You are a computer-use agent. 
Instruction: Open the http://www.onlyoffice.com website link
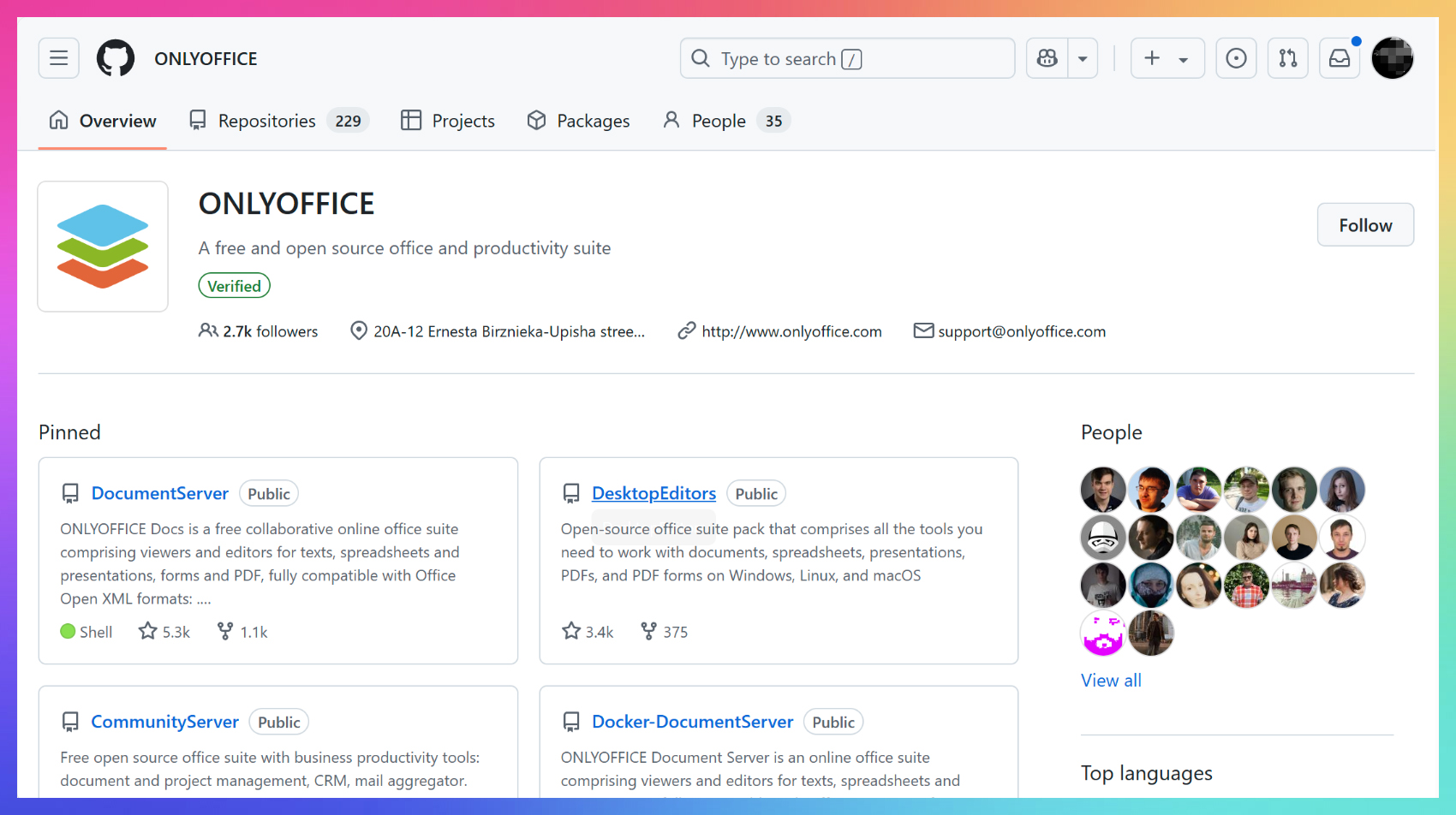click(x=791, y=331)
